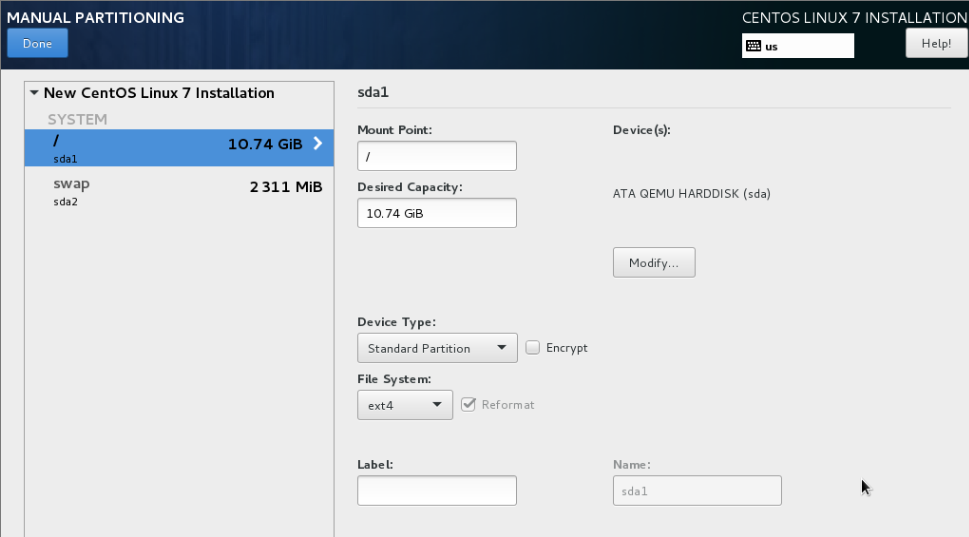Toggle the Reformat checkbox
This screenshot has height=537, width=969.
[468, 404]
